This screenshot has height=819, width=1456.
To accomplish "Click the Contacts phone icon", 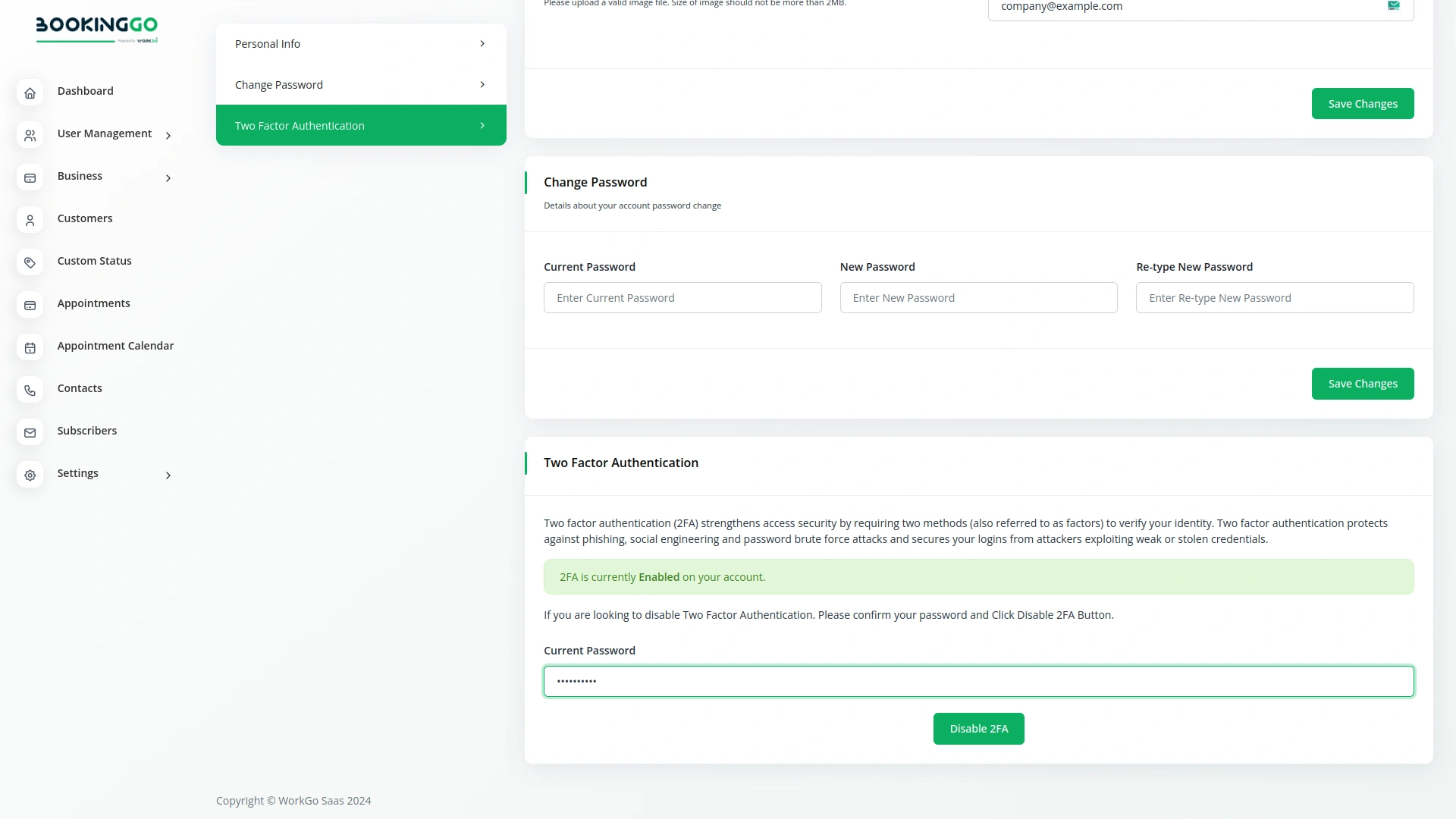I will pyautogui.click(x=30, y=390).
